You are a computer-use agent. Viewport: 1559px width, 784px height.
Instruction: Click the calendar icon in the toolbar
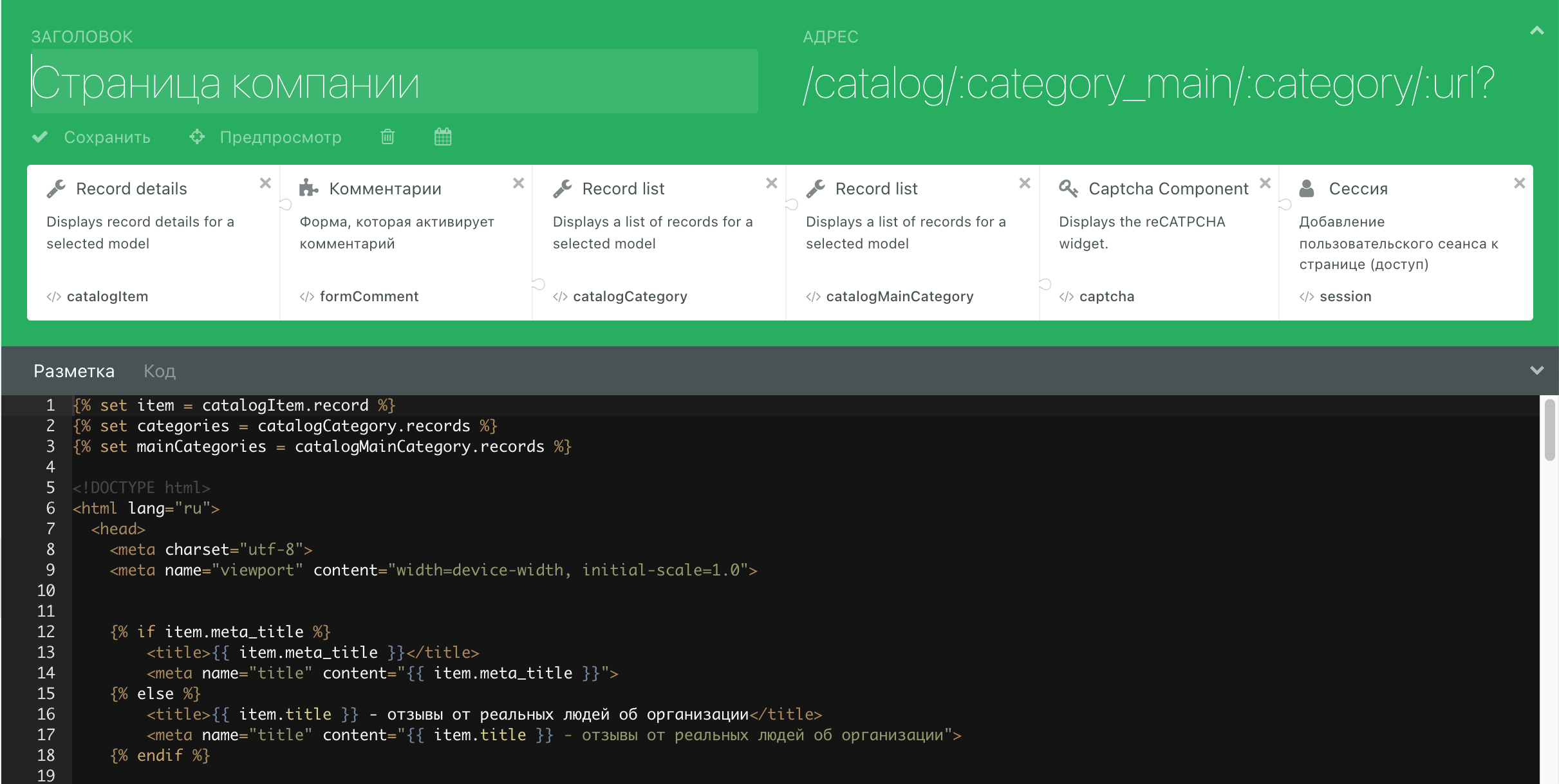point(443,136)
